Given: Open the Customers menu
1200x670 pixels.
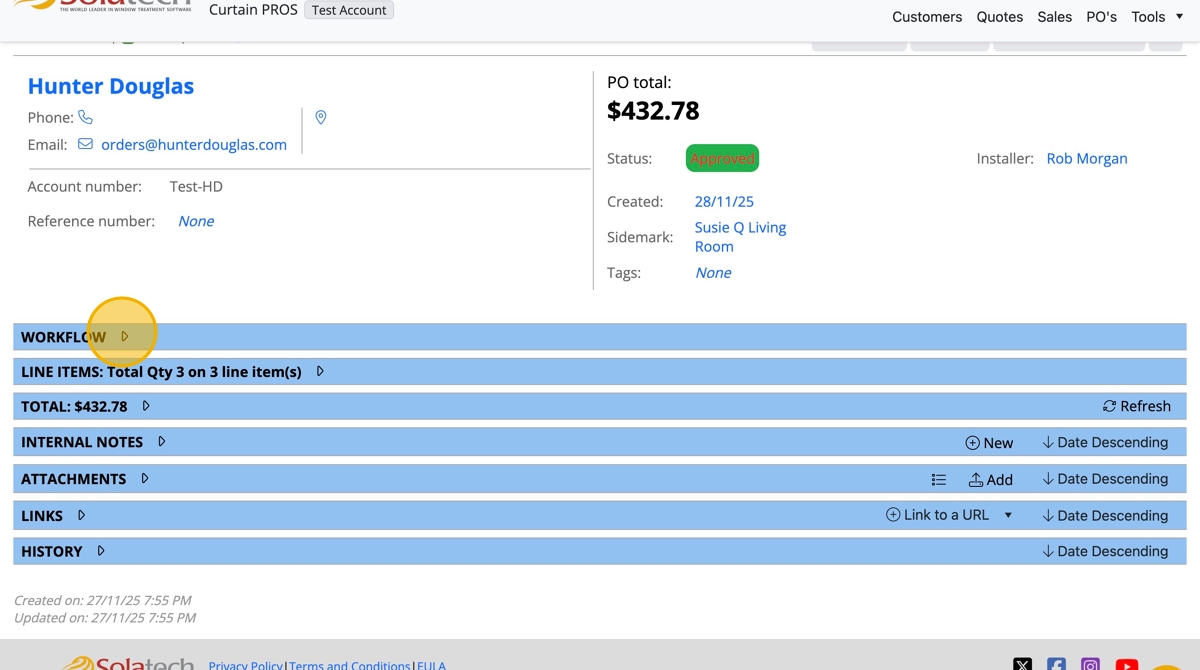Looking at the screenshot, I should (927, 16).
